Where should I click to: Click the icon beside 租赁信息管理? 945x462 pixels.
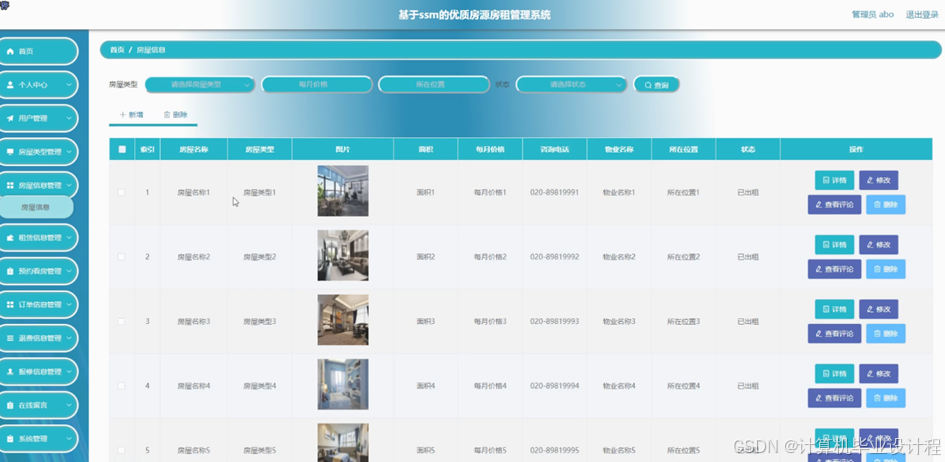tap(10, 238)
